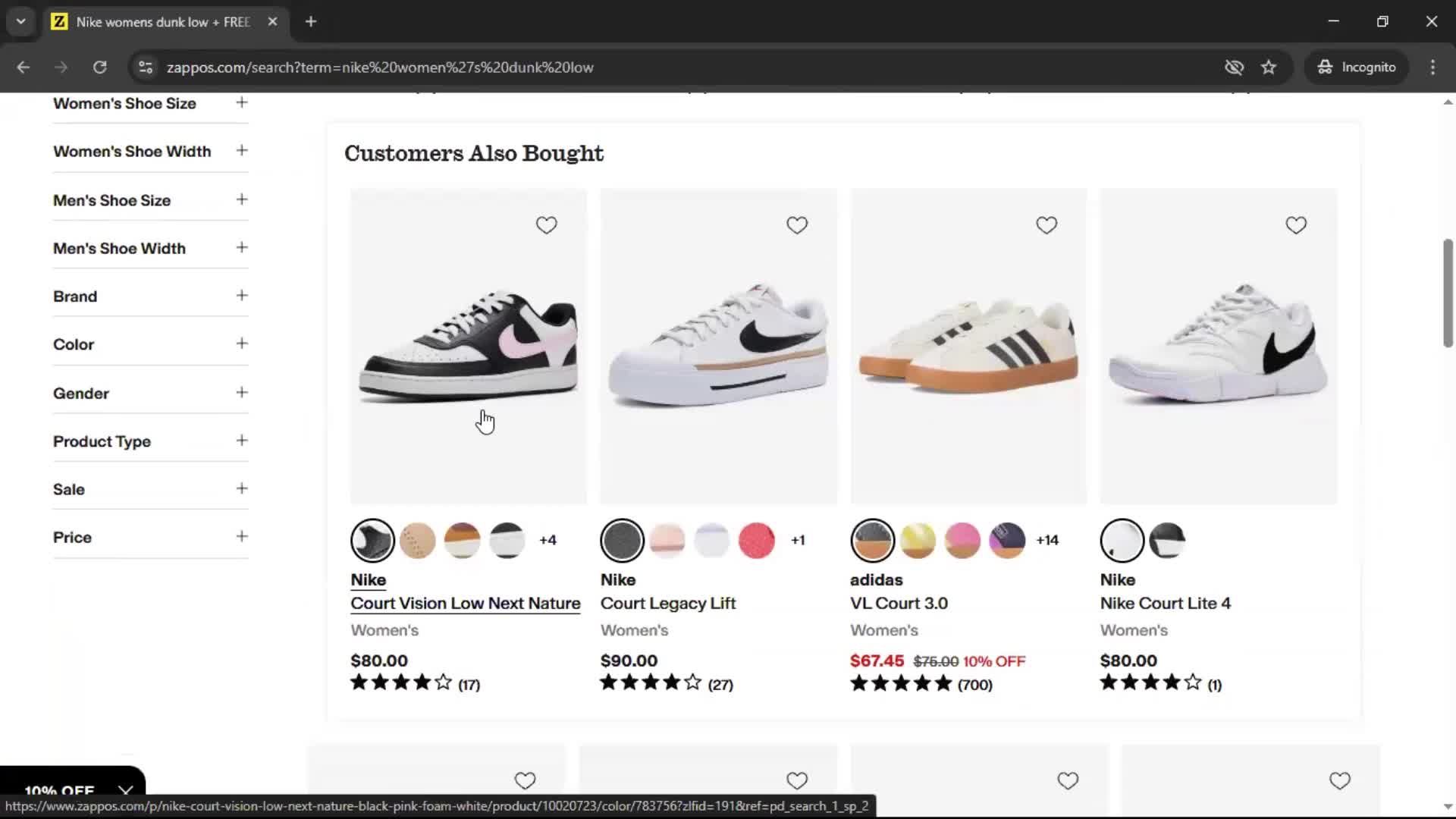Select red swatch for Court Legacy Lift
The width and height of the screenshot is (1456, 819).
tap(756, 541)
